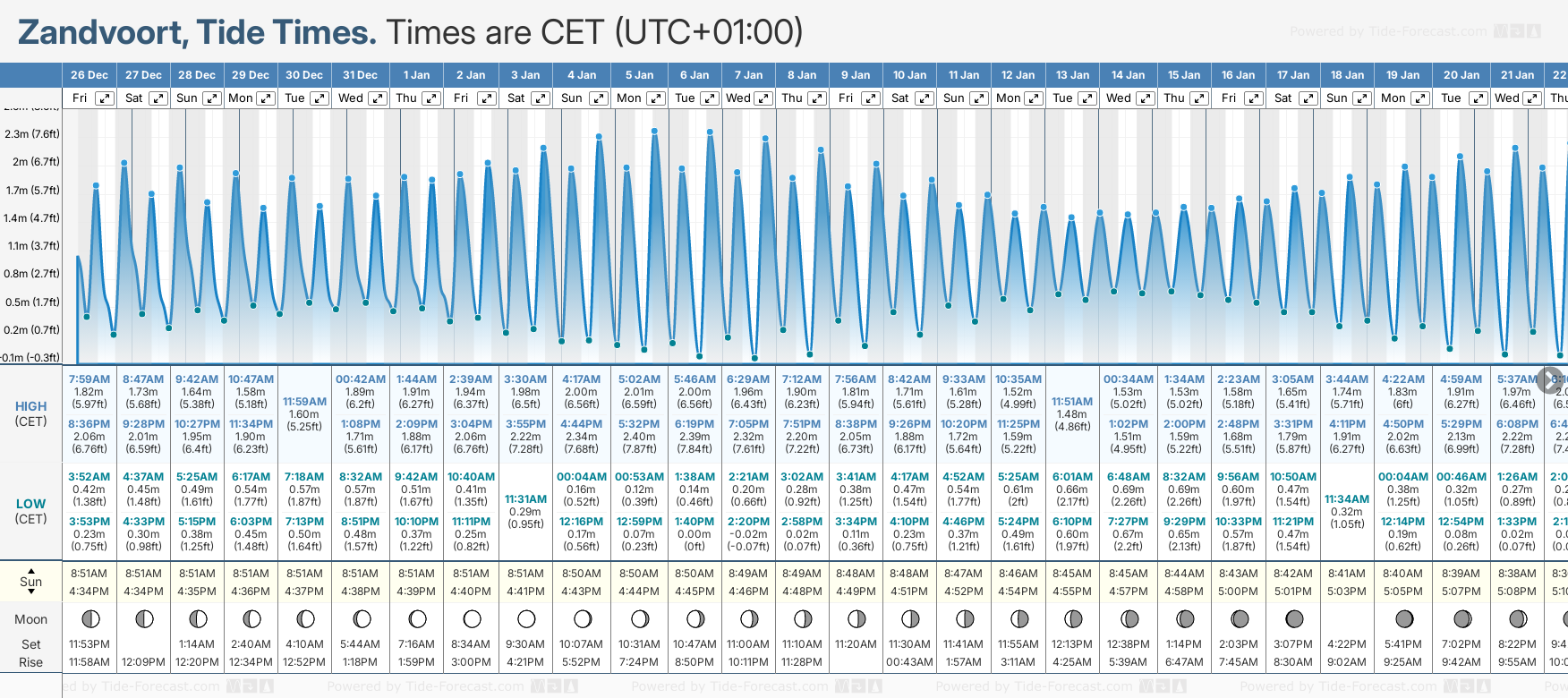
Task: Open expanded view for Thu 1 Jan
Action: [431, 98]
